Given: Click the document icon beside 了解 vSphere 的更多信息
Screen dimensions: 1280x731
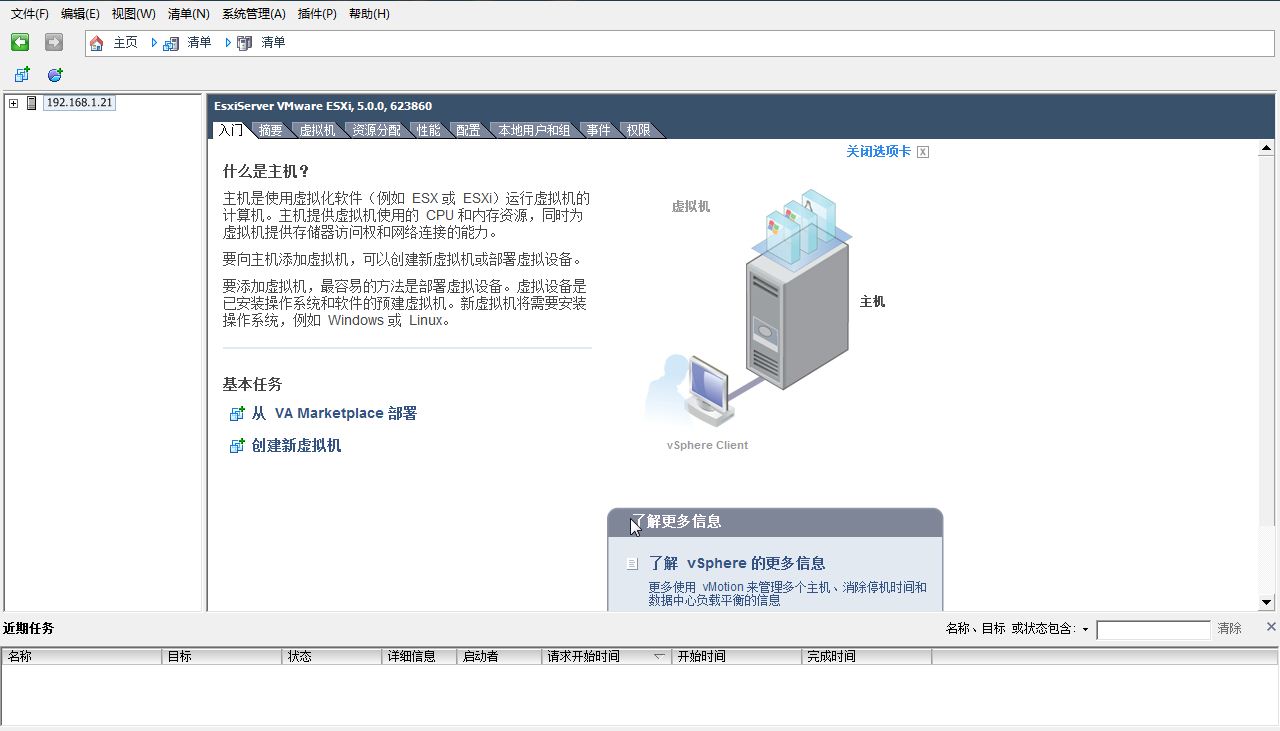Looking at the screenshot, I should (x=632, y=564).
